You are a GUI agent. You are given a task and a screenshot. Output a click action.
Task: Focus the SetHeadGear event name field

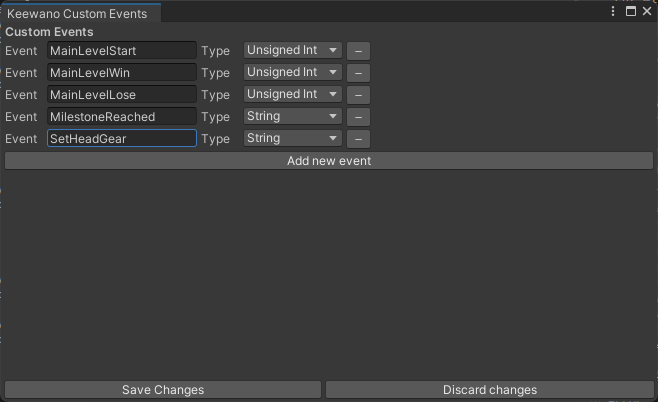(122, 138)
